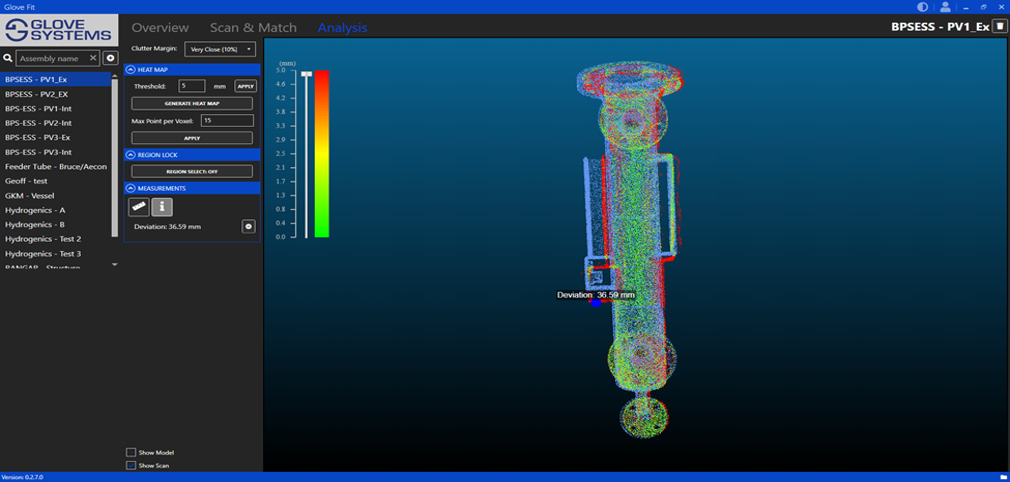Select BPS-ESS - PV3-Ex assembly
This screenshot has width=1010, height=482.
click(55, 138)
